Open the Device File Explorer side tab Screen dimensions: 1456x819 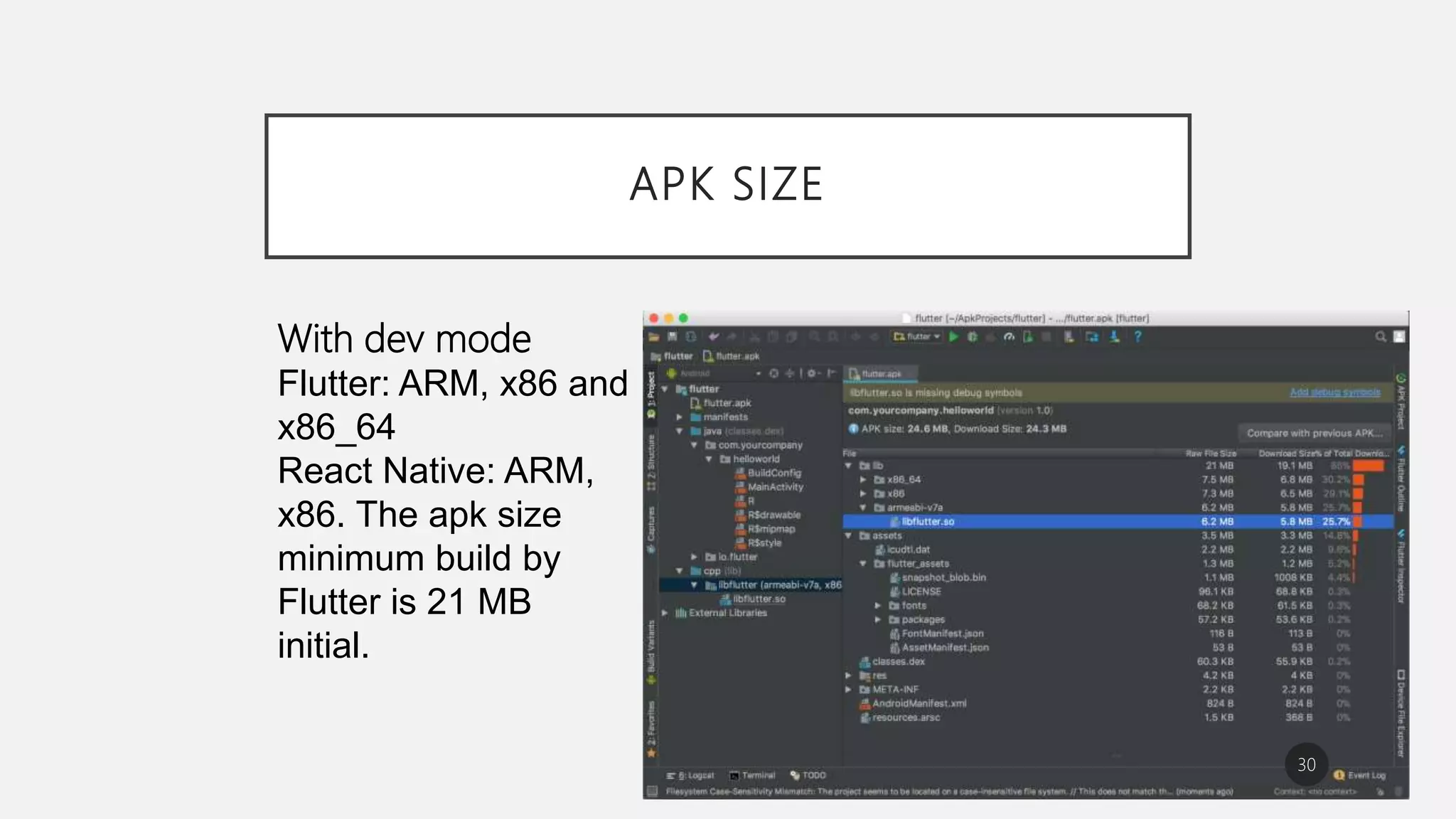(1401, 713)
